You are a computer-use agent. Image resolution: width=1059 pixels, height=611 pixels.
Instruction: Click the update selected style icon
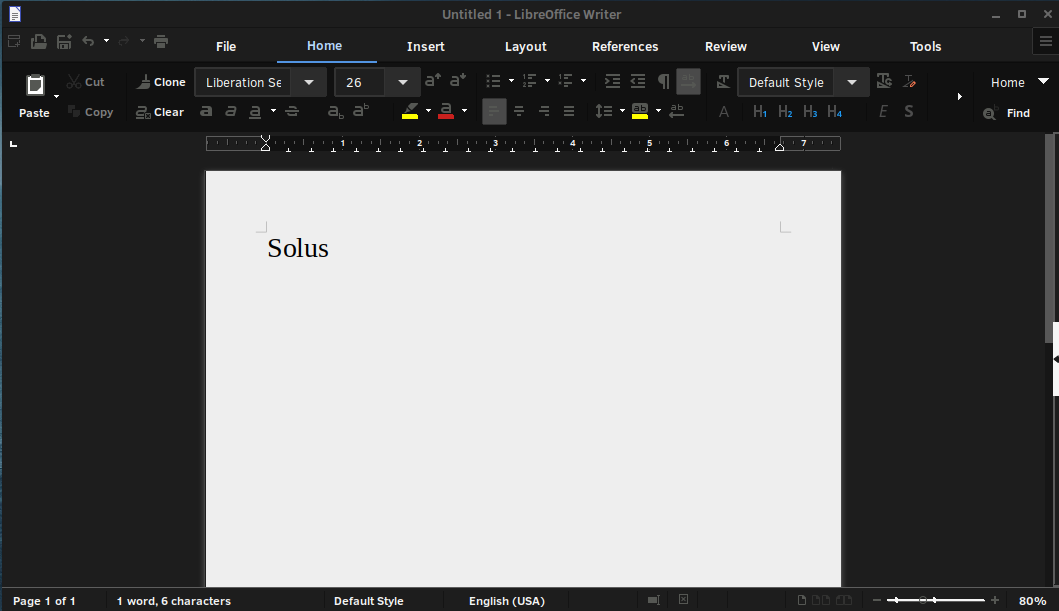pyautogui.click(x=884, y=81)
